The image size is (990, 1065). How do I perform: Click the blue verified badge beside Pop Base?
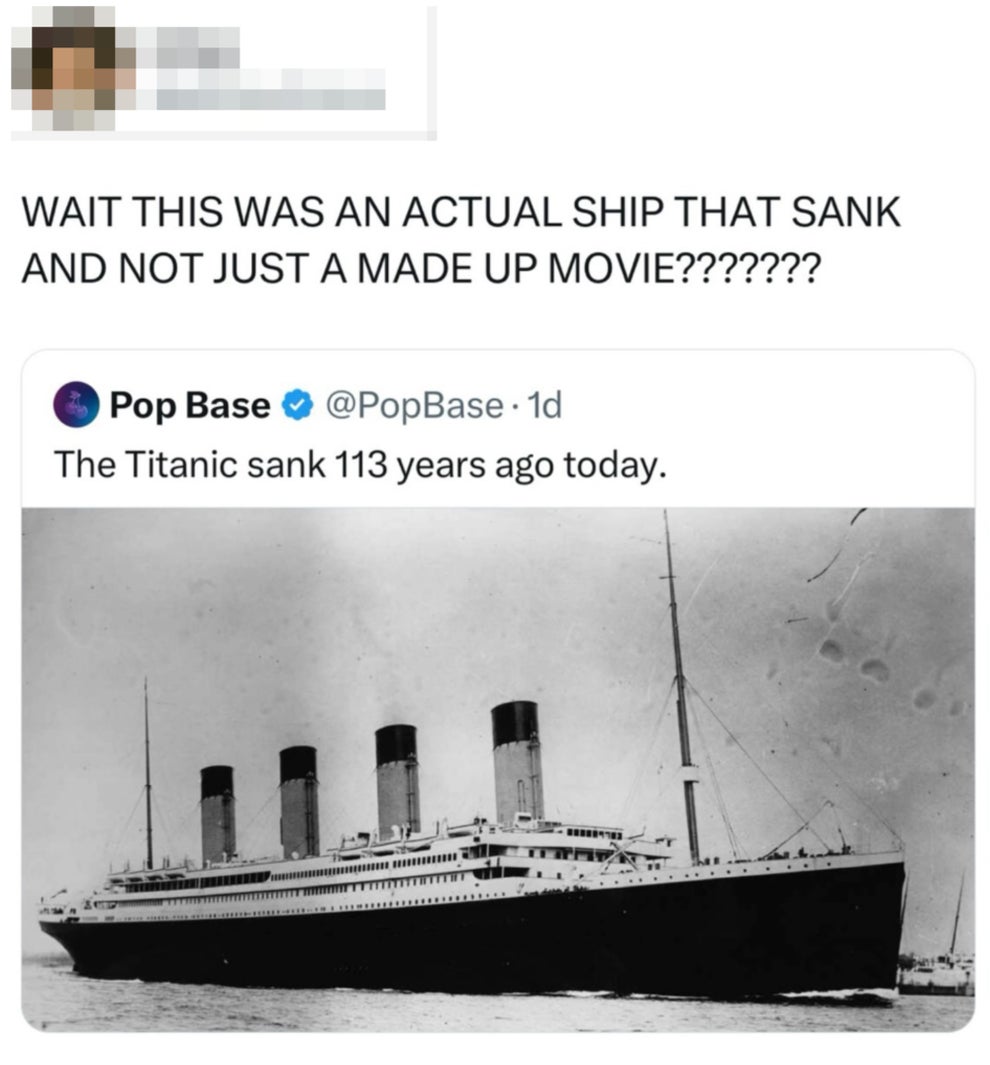[295, 406]
